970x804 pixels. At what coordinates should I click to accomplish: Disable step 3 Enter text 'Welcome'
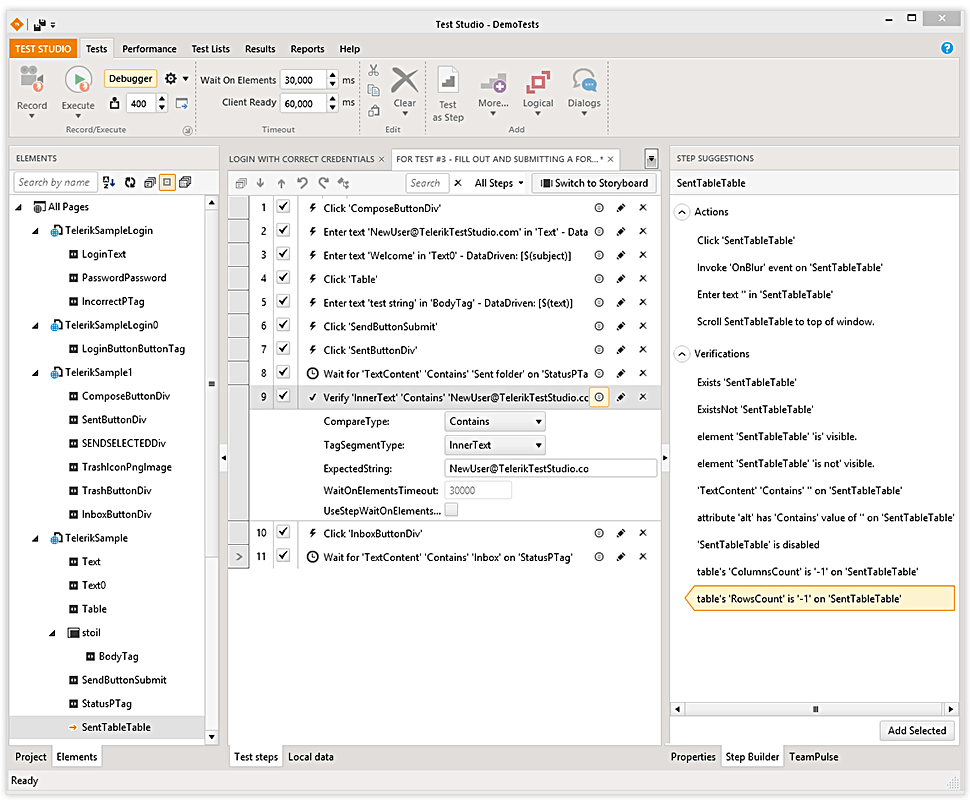pos(283,254)
